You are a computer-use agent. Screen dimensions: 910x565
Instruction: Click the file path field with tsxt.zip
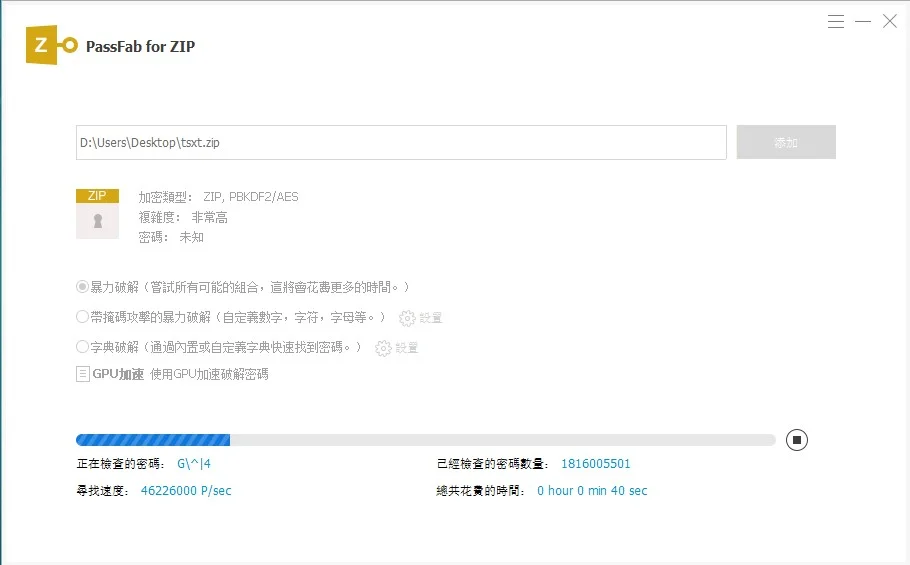(x=401, y=142)
